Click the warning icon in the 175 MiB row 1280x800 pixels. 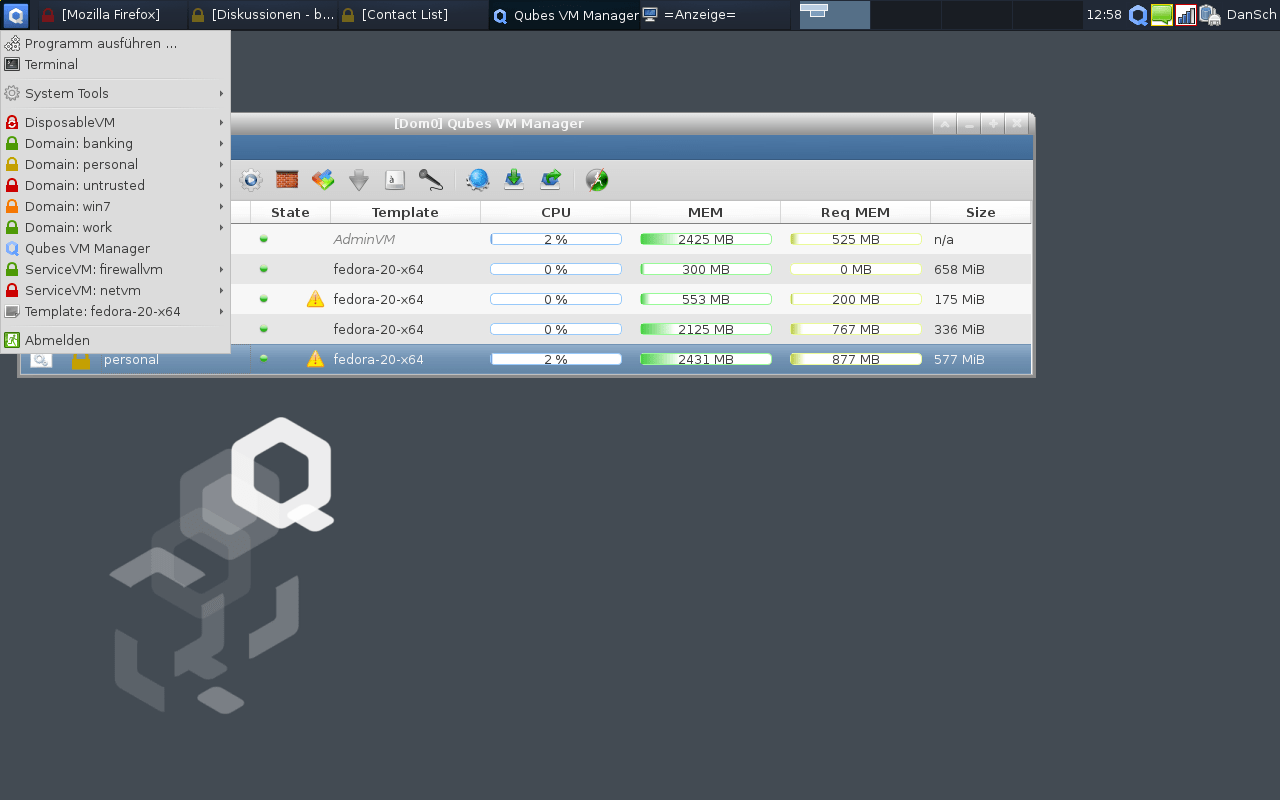(x=315, y=299)
